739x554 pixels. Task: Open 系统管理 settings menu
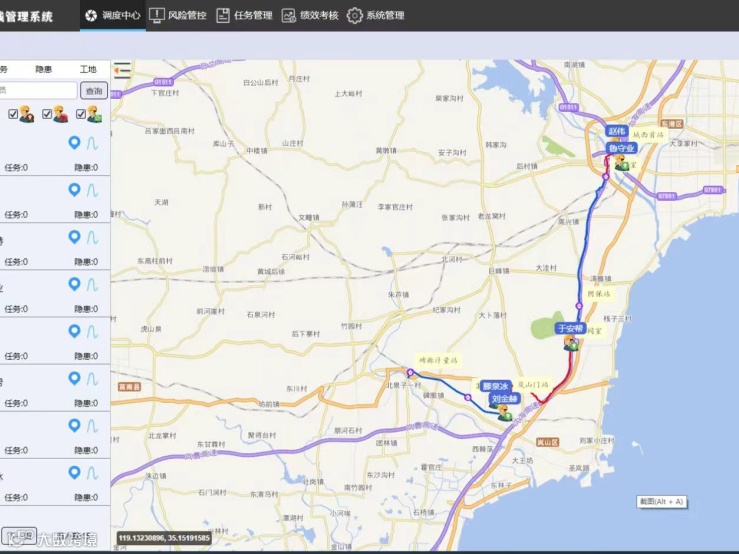[376, 16]
